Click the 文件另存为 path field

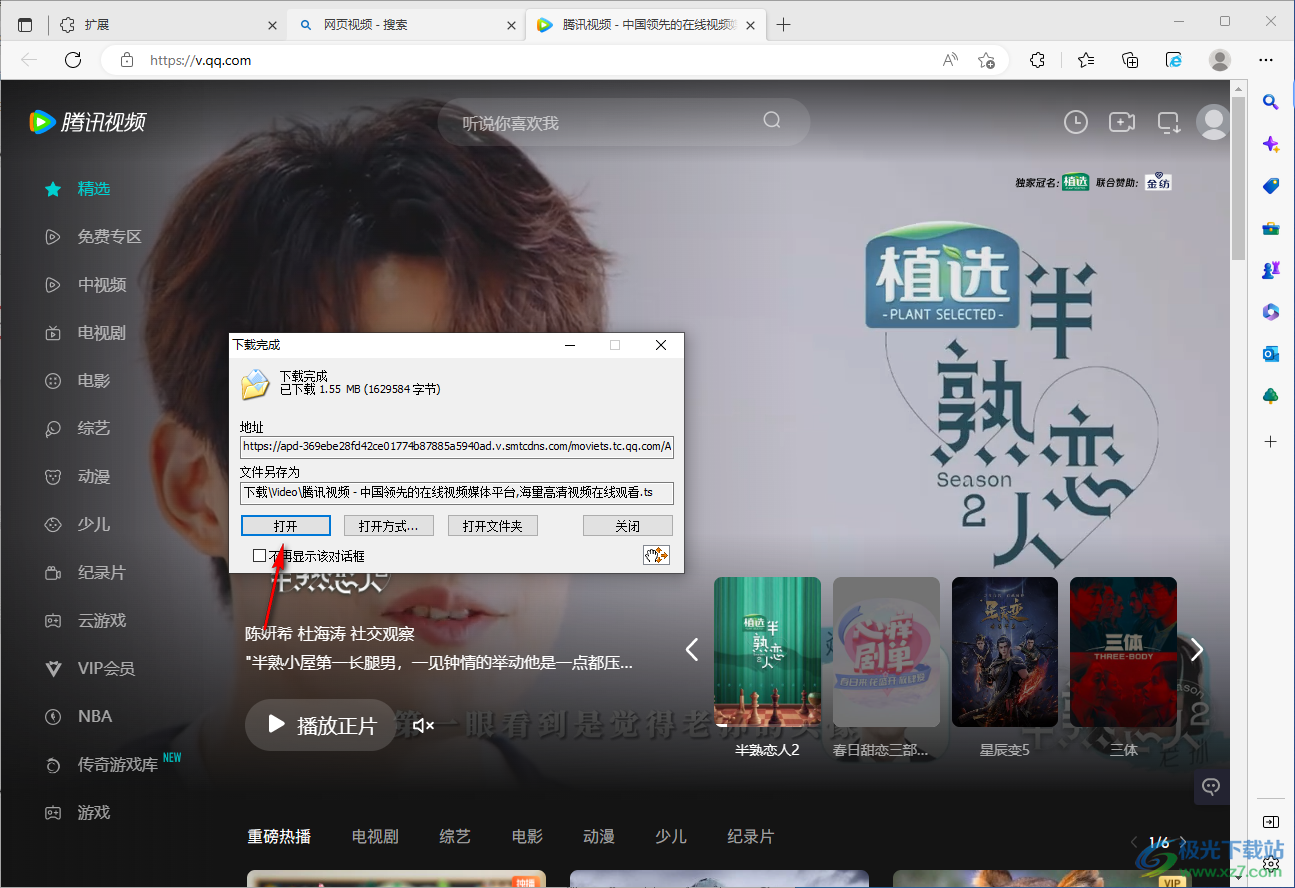pyautogui.click(x=457, y=492)
